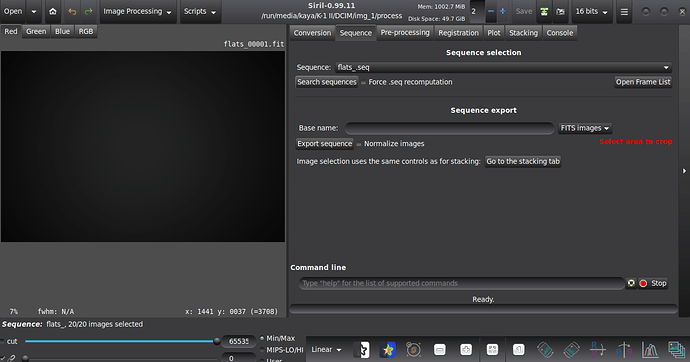Toggle the cut checkbox
The width and height of the screenshot is (690, 362).
coord(3,341)
